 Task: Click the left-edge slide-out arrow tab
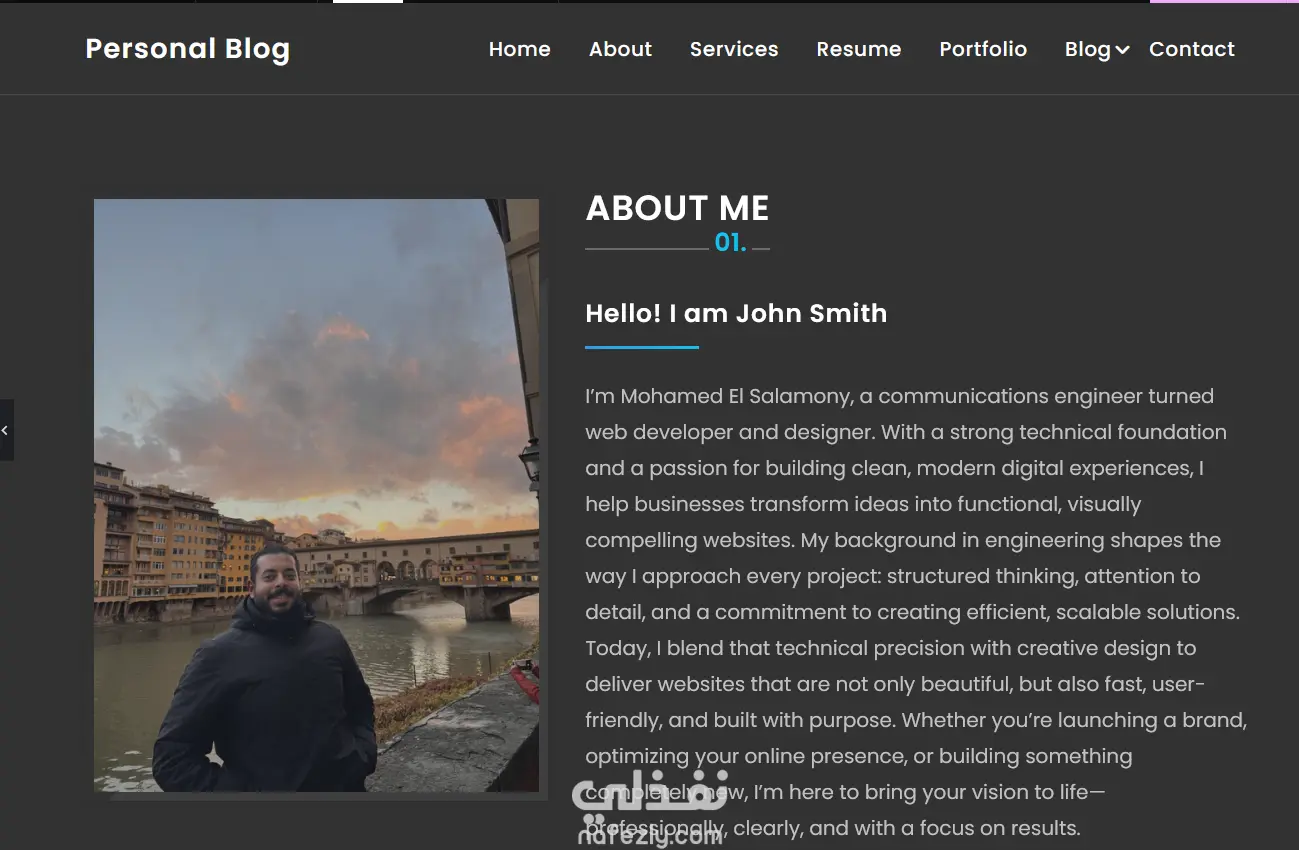6,430
